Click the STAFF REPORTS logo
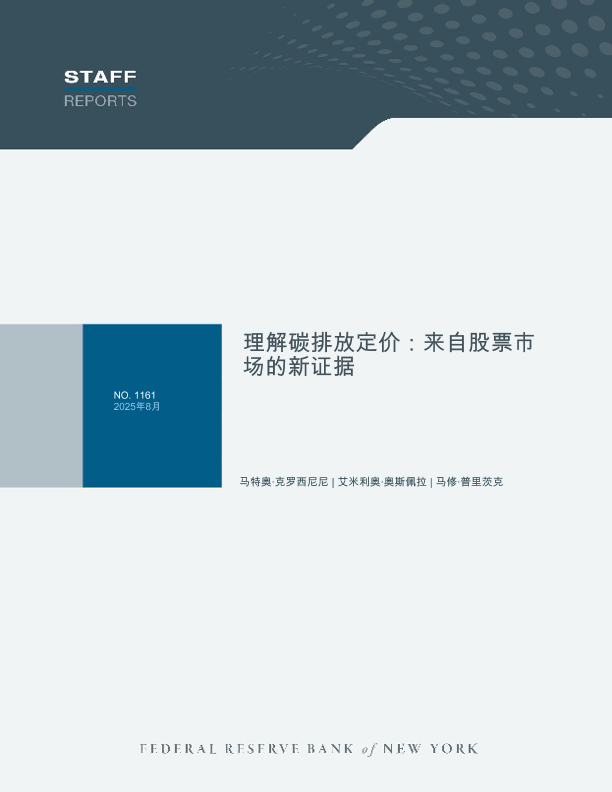 click(x=100, y=88)
